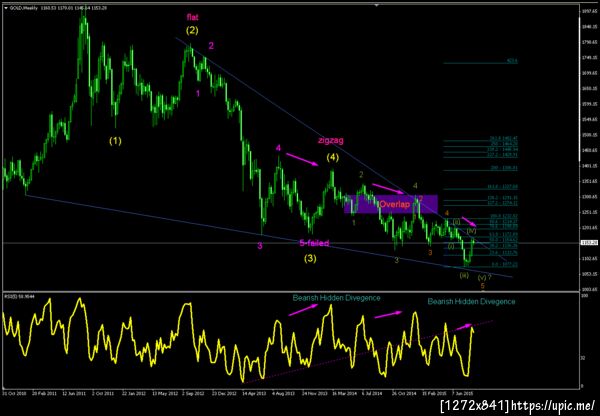
Task: Click the purple Overlap rectangle
Action: pyautogui.click(x=391, y=204)
